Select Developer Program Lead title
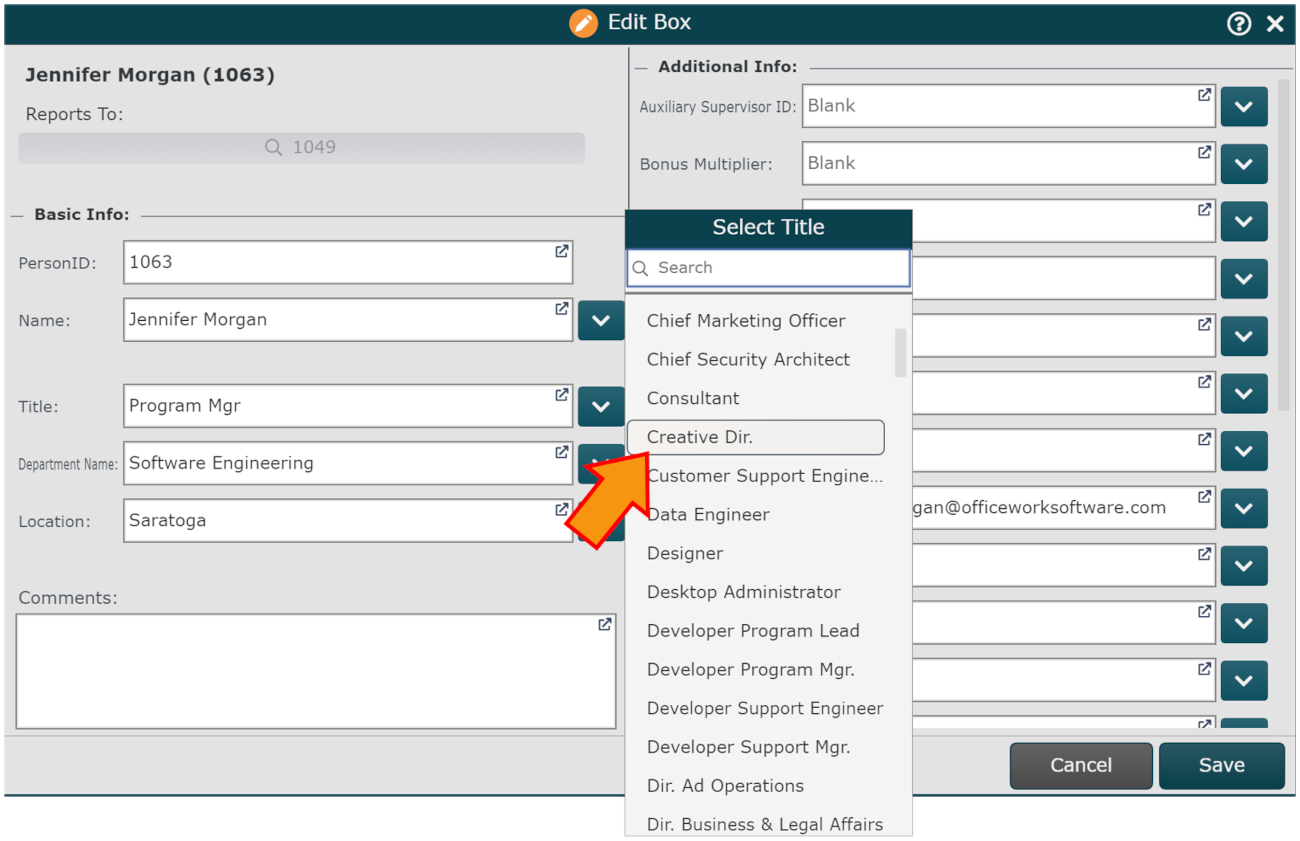The height and width of the screenshot is (841, 1300). tap(753, 631)
